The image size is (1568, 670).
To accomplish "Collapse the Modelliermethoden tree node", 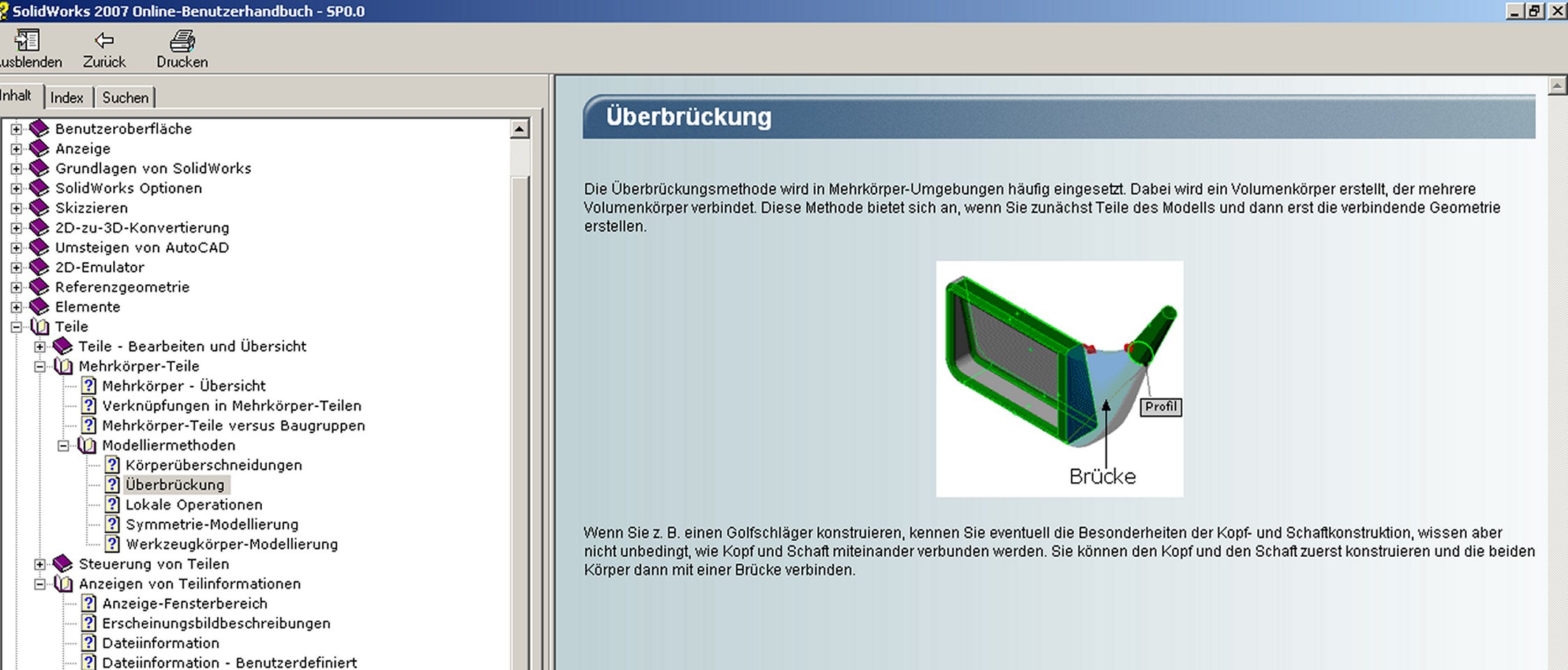I will pyautogui.click(x=64, y=446).
